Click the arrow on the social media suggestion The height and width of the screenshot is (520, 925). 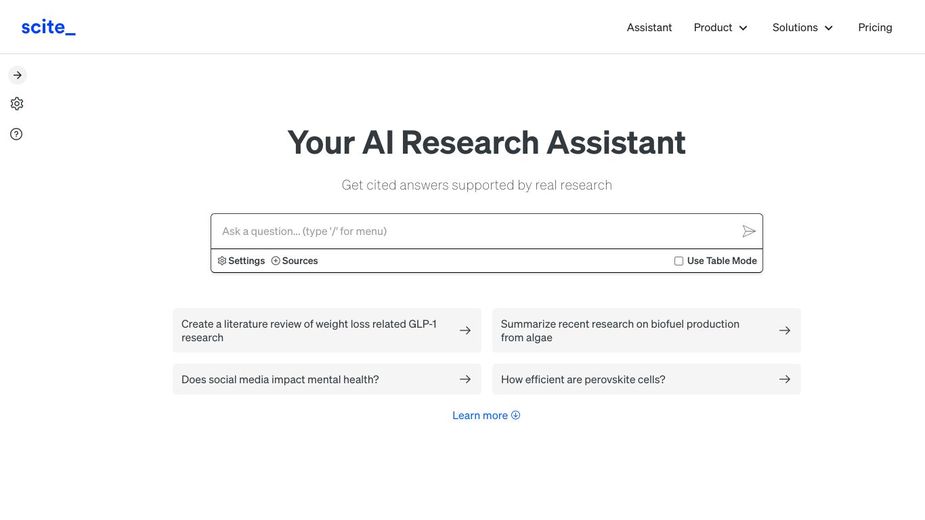coord(465,380)
